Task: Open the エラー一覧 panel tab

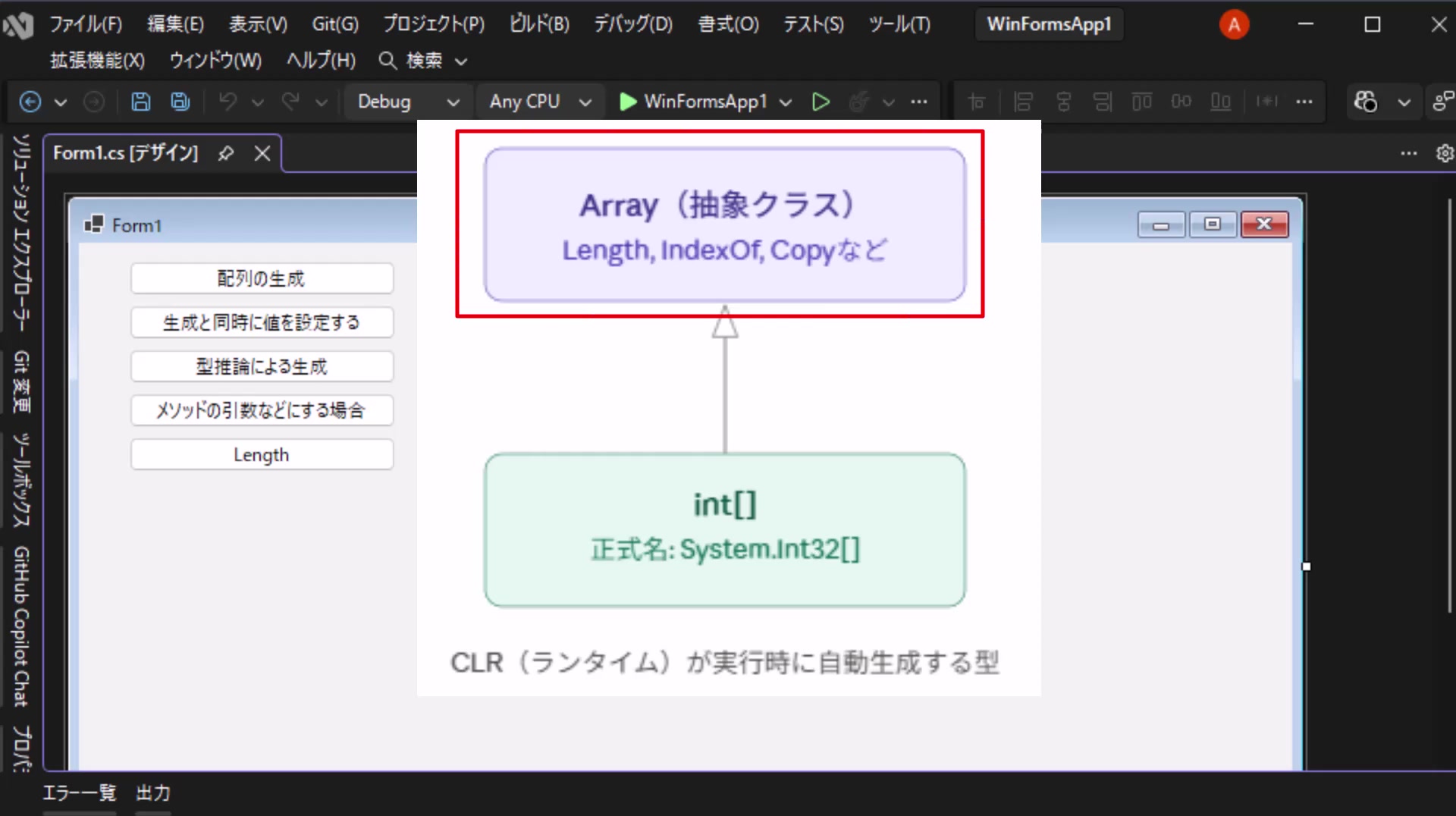Action: click(80, 793)
